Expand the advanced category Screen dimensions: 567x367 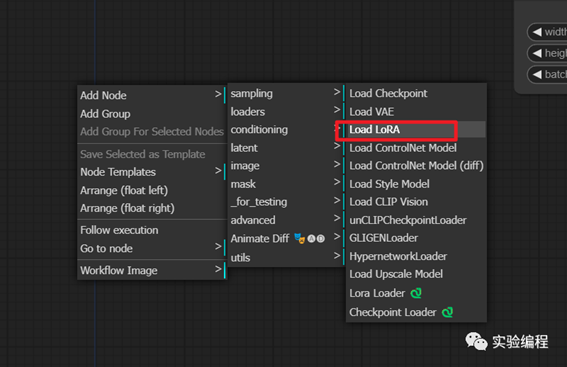pyautogui.click(x=286, y=220)
